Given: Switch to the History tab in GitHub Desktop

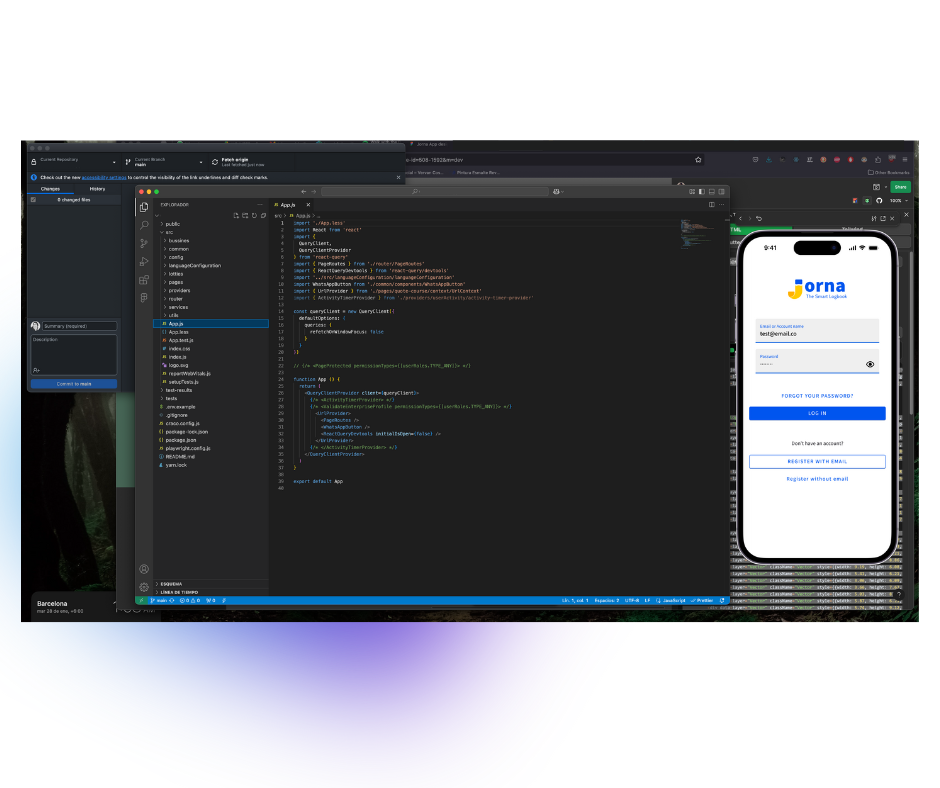Looking at the screenshot, I should 97,188.
